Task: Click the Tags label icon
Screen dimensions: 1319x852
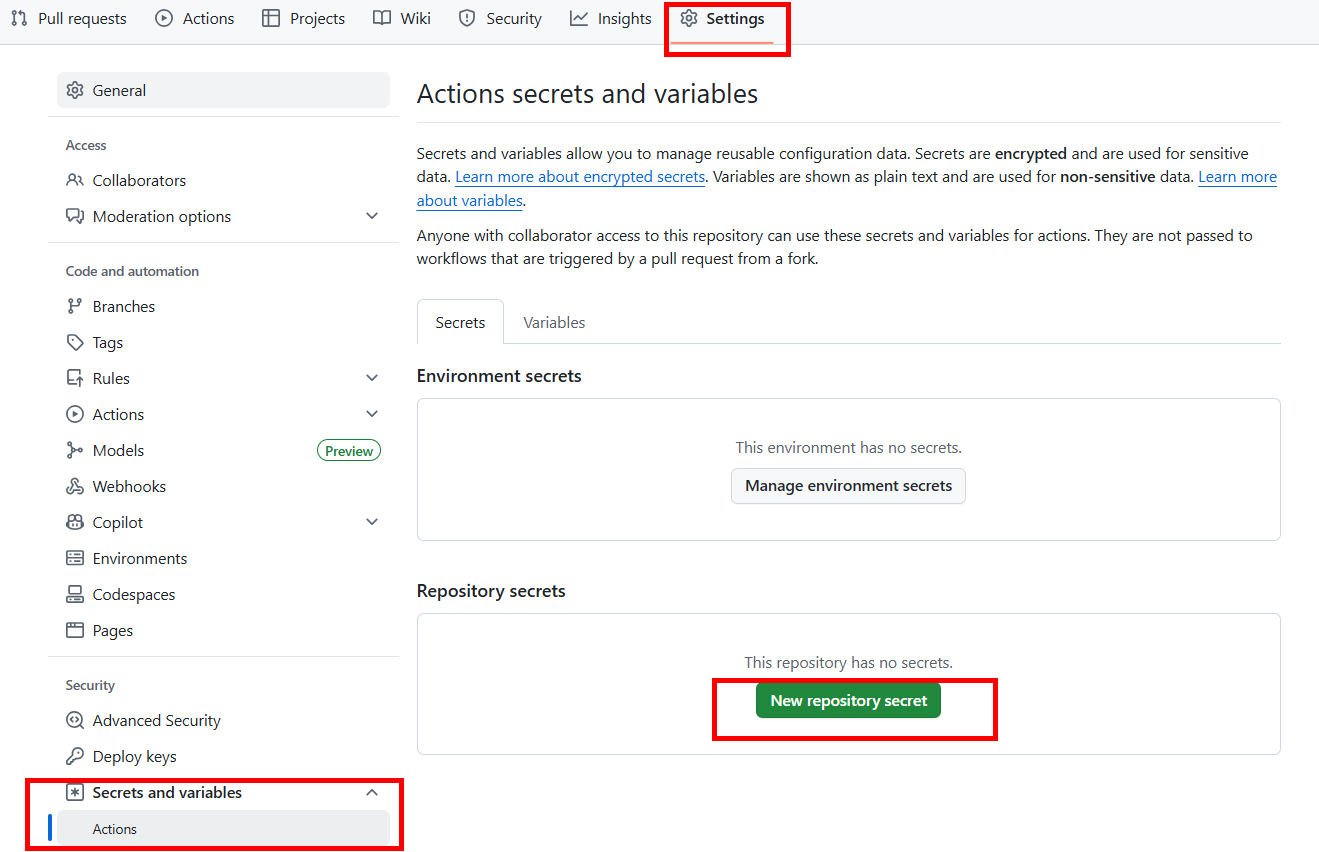Action: pos(75,342)
